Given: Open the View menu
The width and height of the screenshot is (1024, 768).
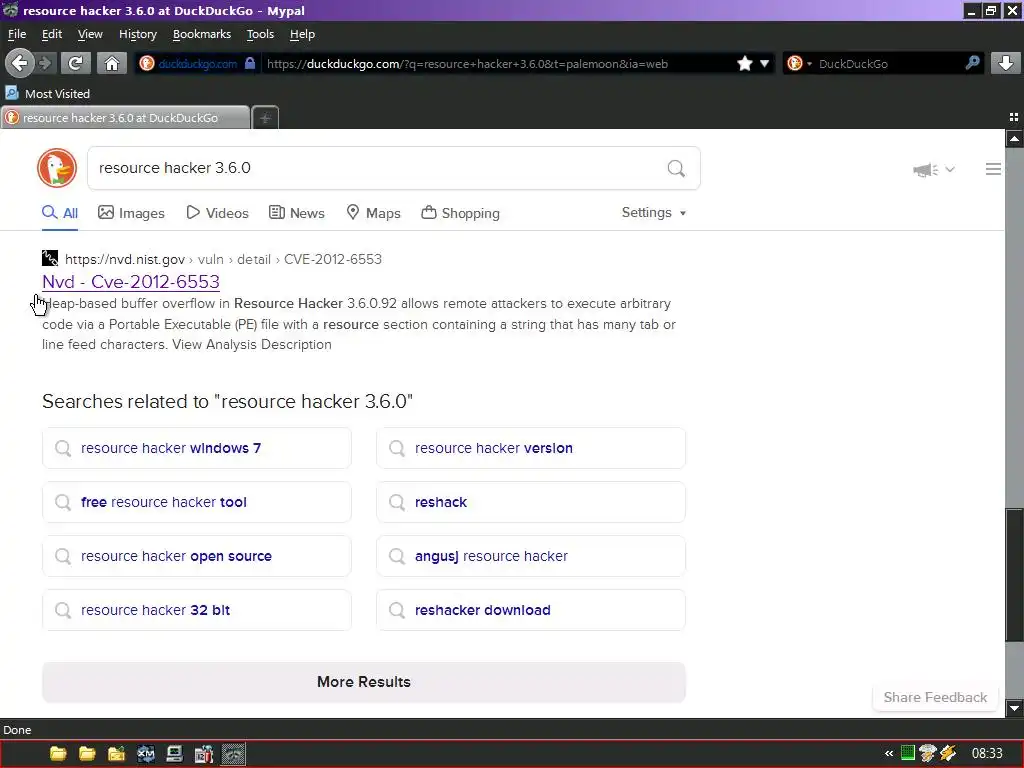Looking at the screenshot, I should pyautogui.click(x=90, y=34).
